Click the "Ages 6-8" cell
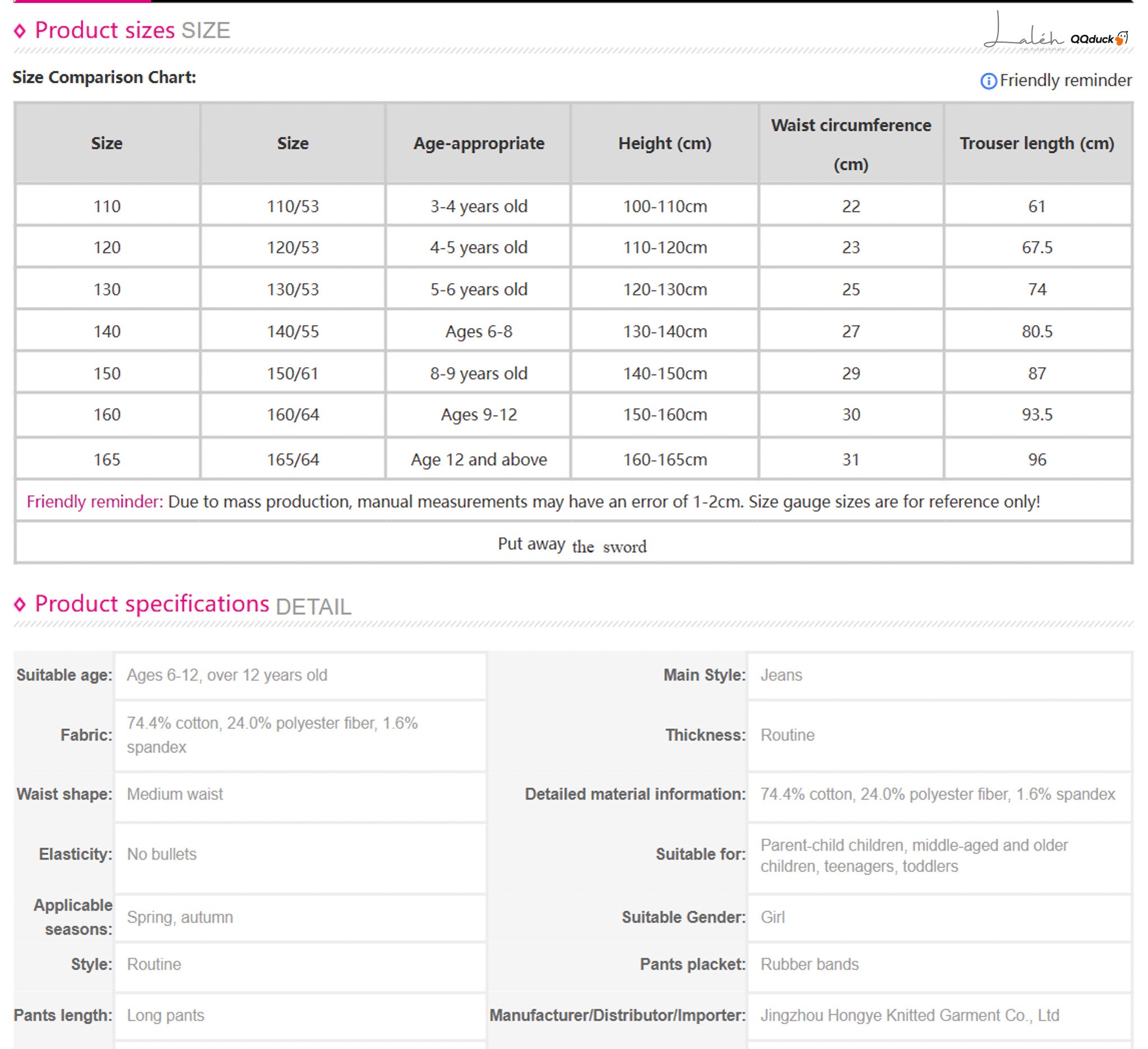1148x1049 pixels. point(478,331)
